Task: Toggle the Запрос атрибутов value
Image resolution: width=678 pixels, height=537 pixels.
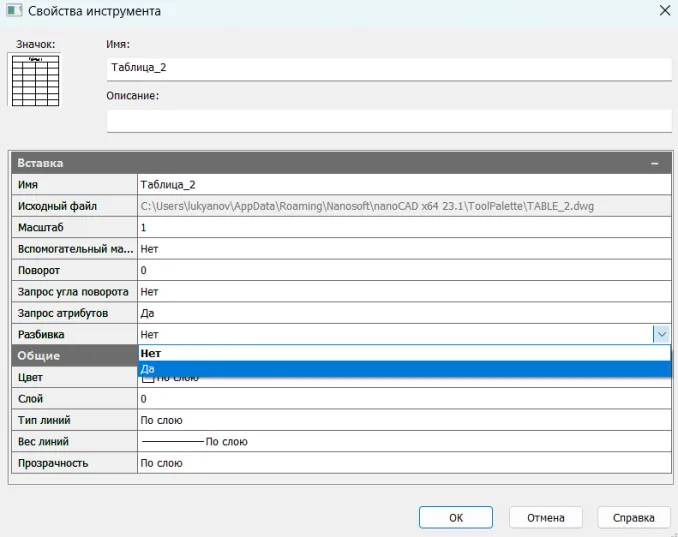Action: tap(403, 313)
